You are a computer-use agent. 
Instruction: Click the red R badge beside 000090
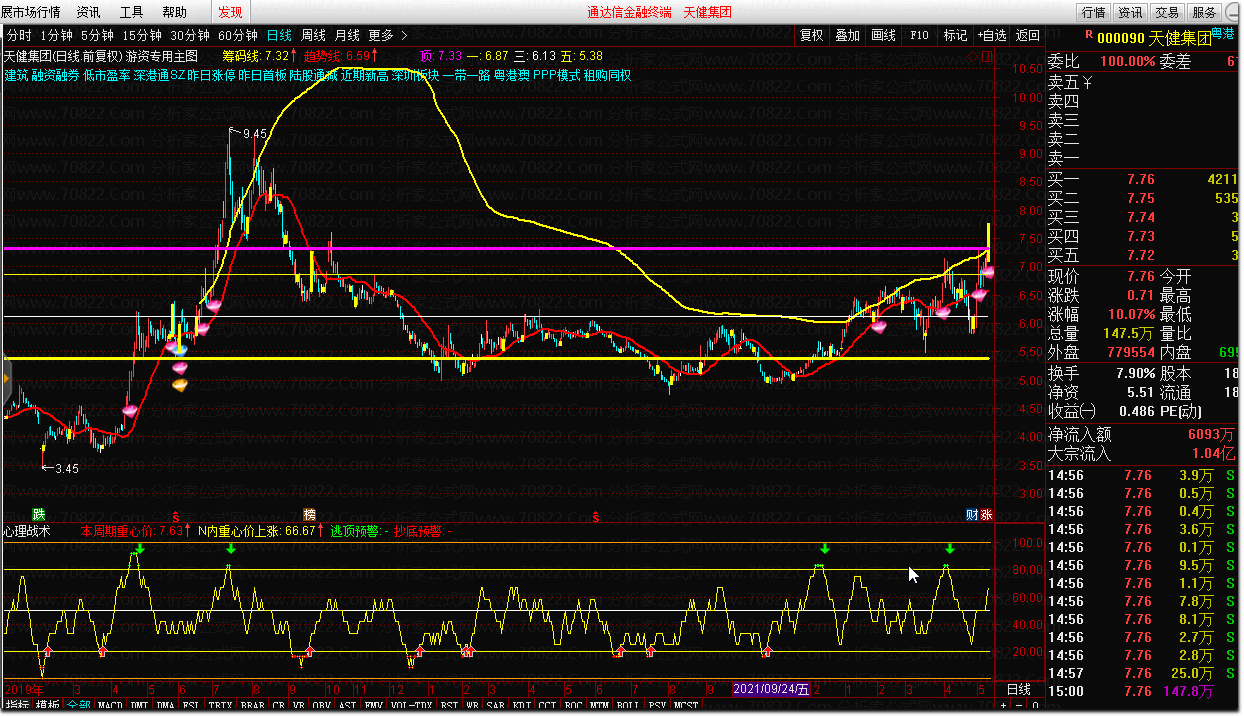(1089, 32)
